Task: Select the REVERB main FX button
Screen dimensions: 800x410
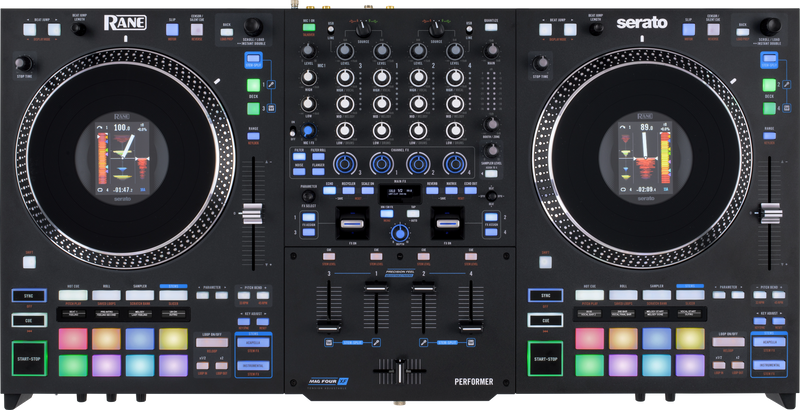Action: click(x=432, y=190)
